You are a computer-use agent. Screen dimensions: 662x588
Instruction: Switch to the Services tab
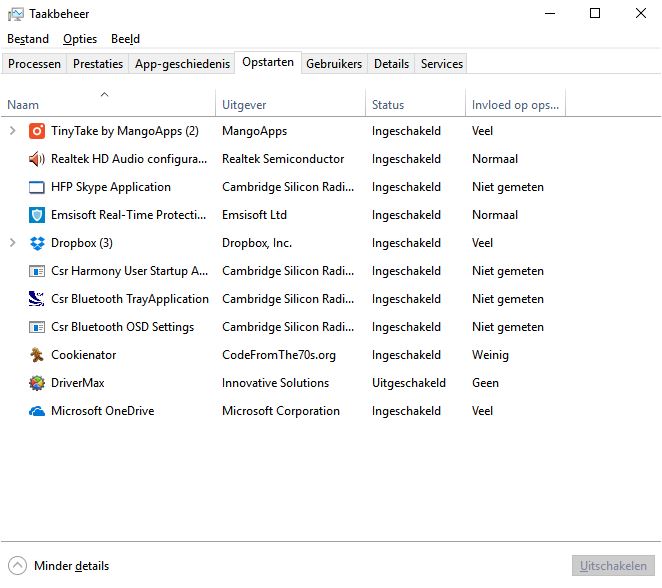point(441,64)
